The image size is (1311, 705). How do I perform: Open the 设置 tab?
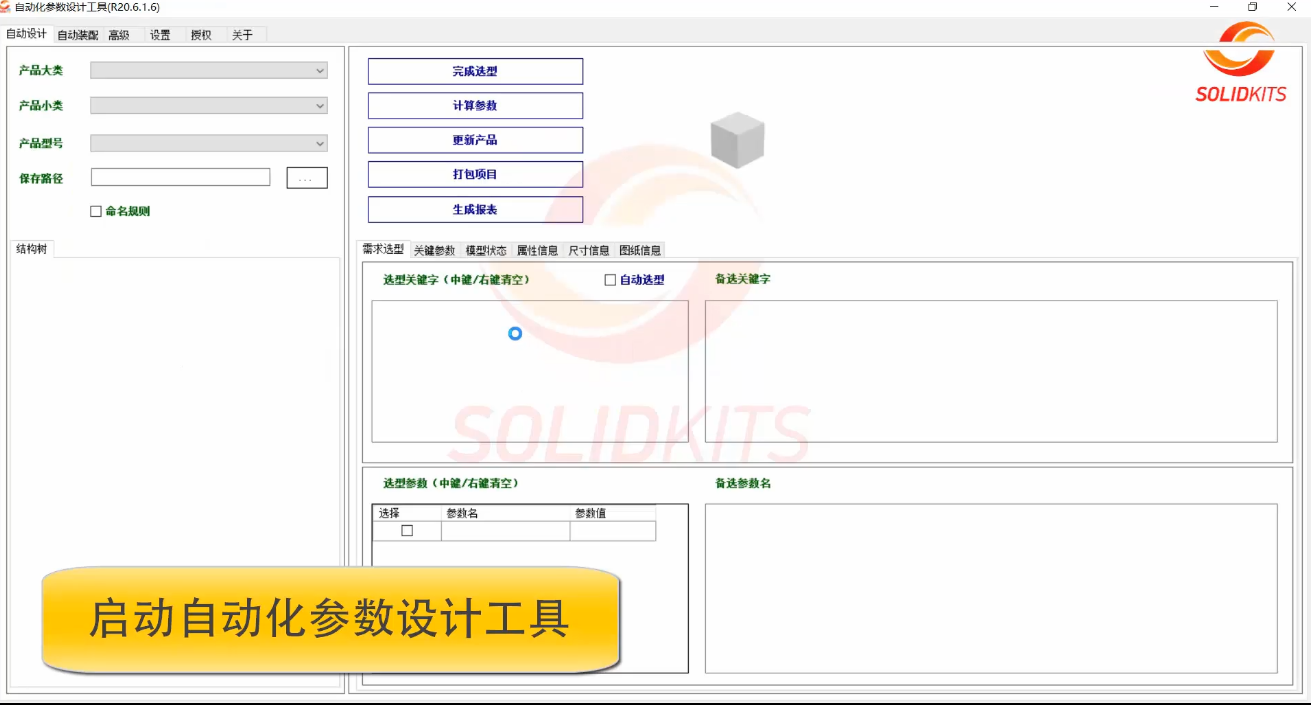click(x=160, y=35)
